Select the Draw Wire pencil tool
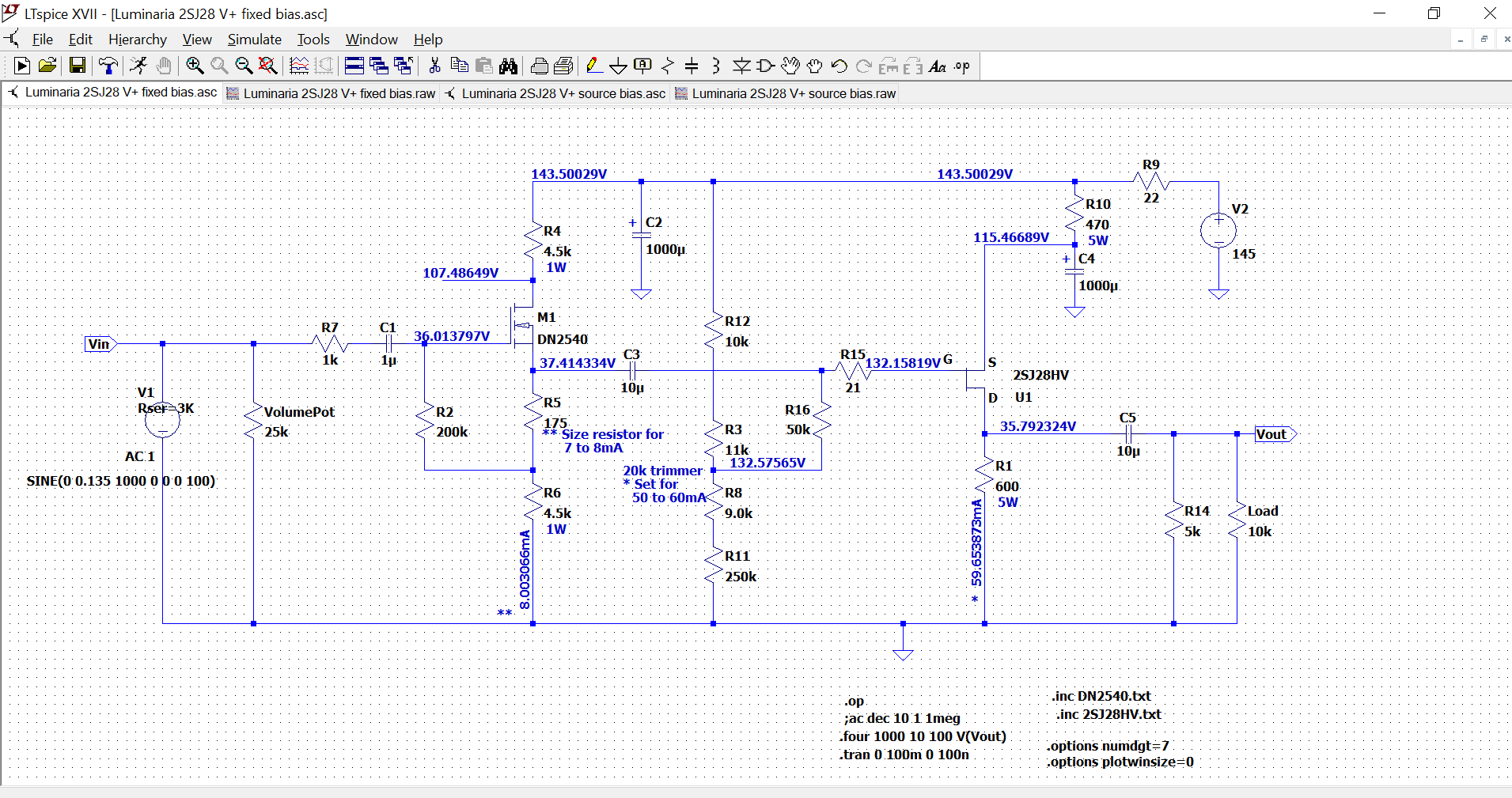The image size is (1512, 798). (x=593, y=66)
